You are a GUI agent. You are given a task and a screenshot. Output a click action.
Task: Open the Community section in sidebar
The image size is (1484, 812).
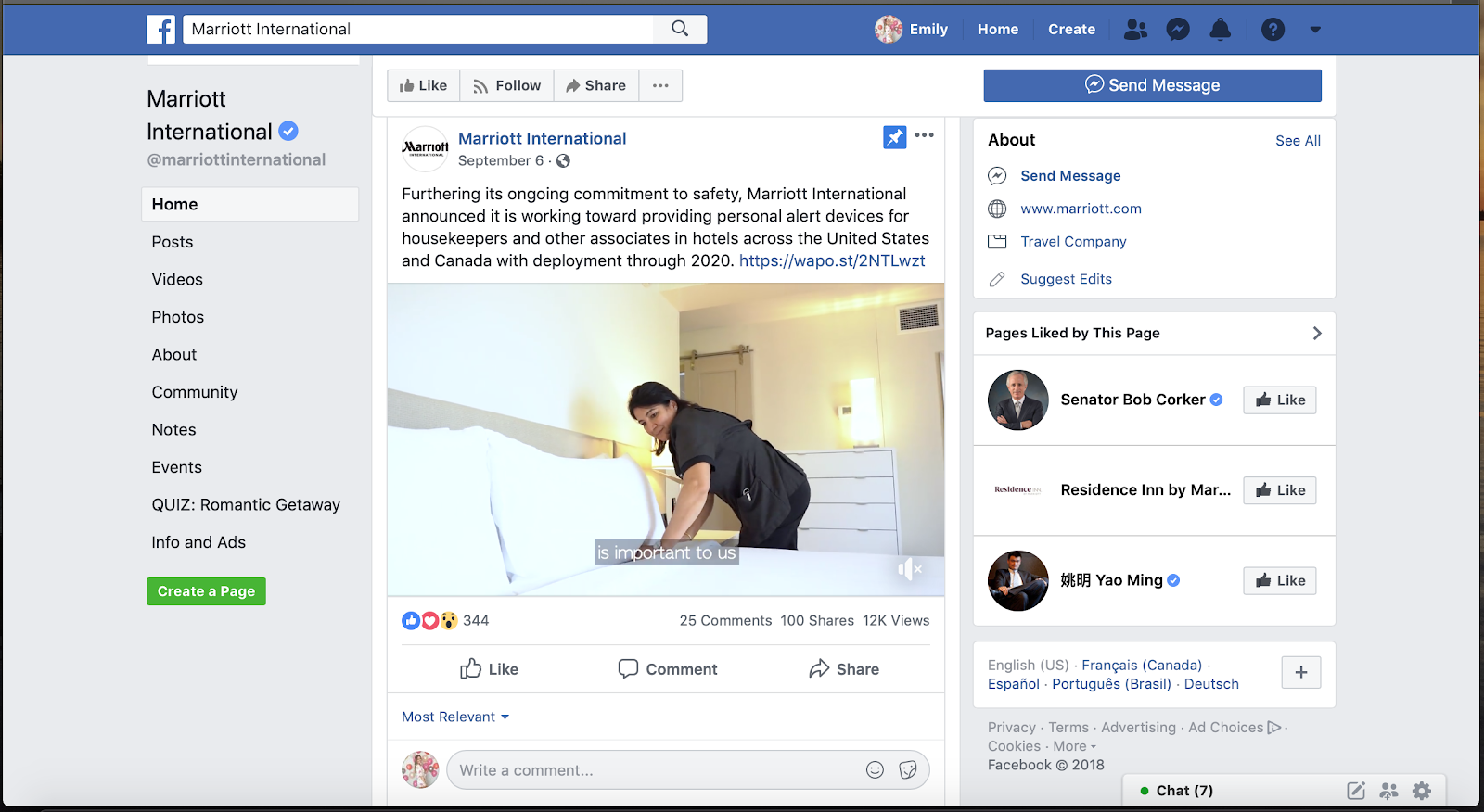pyautogui.click(x=195, y=392)
